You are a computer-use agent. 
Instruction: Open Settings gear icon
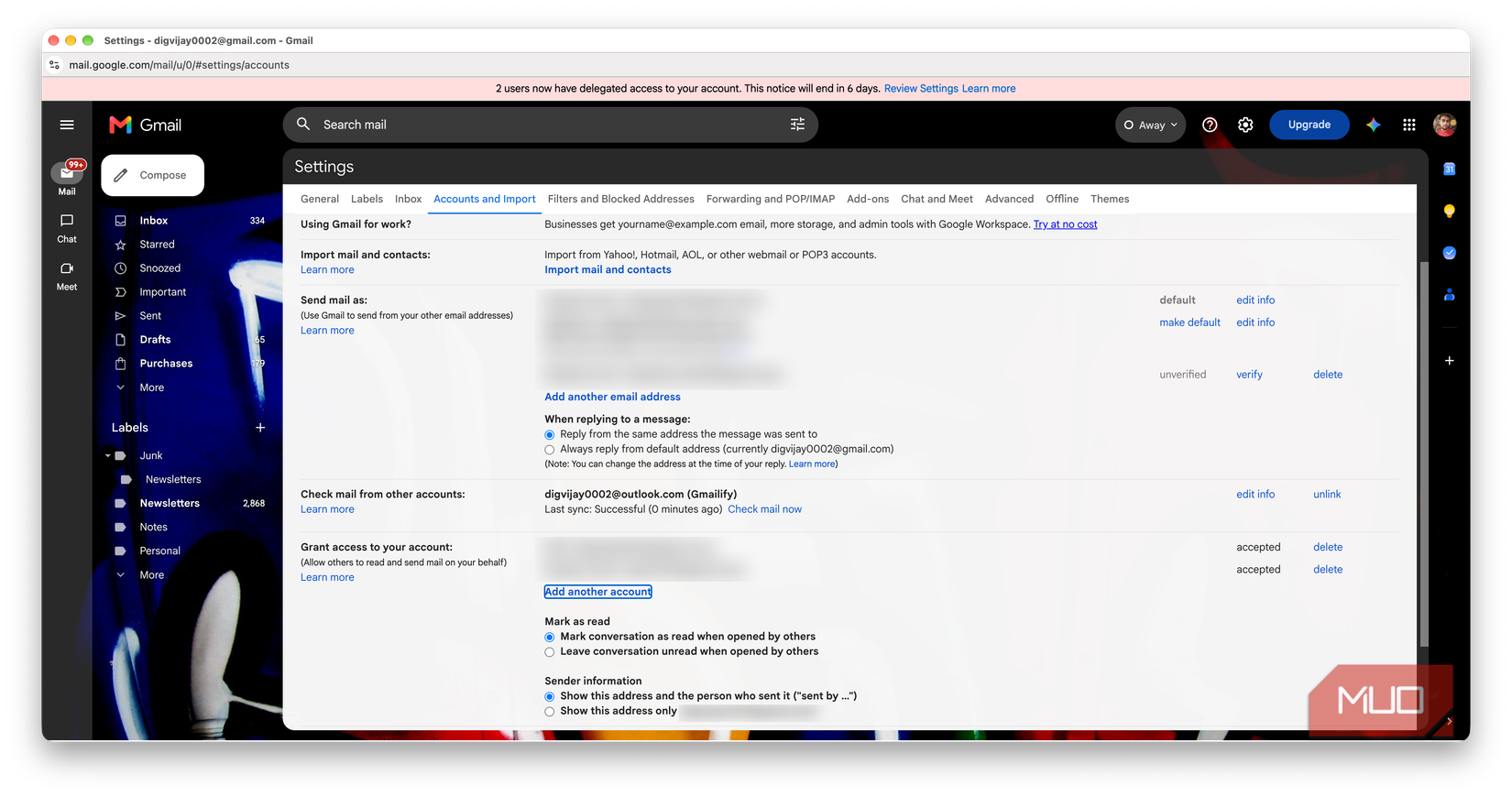(1245, 125)
